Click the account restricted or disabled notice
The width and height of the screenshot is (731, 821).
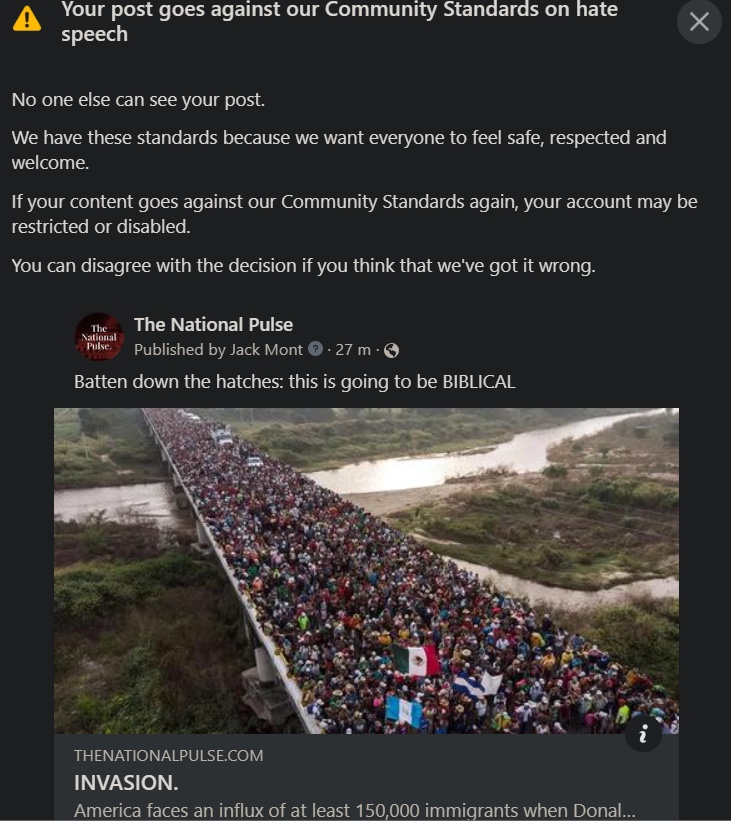coord(355,214)
